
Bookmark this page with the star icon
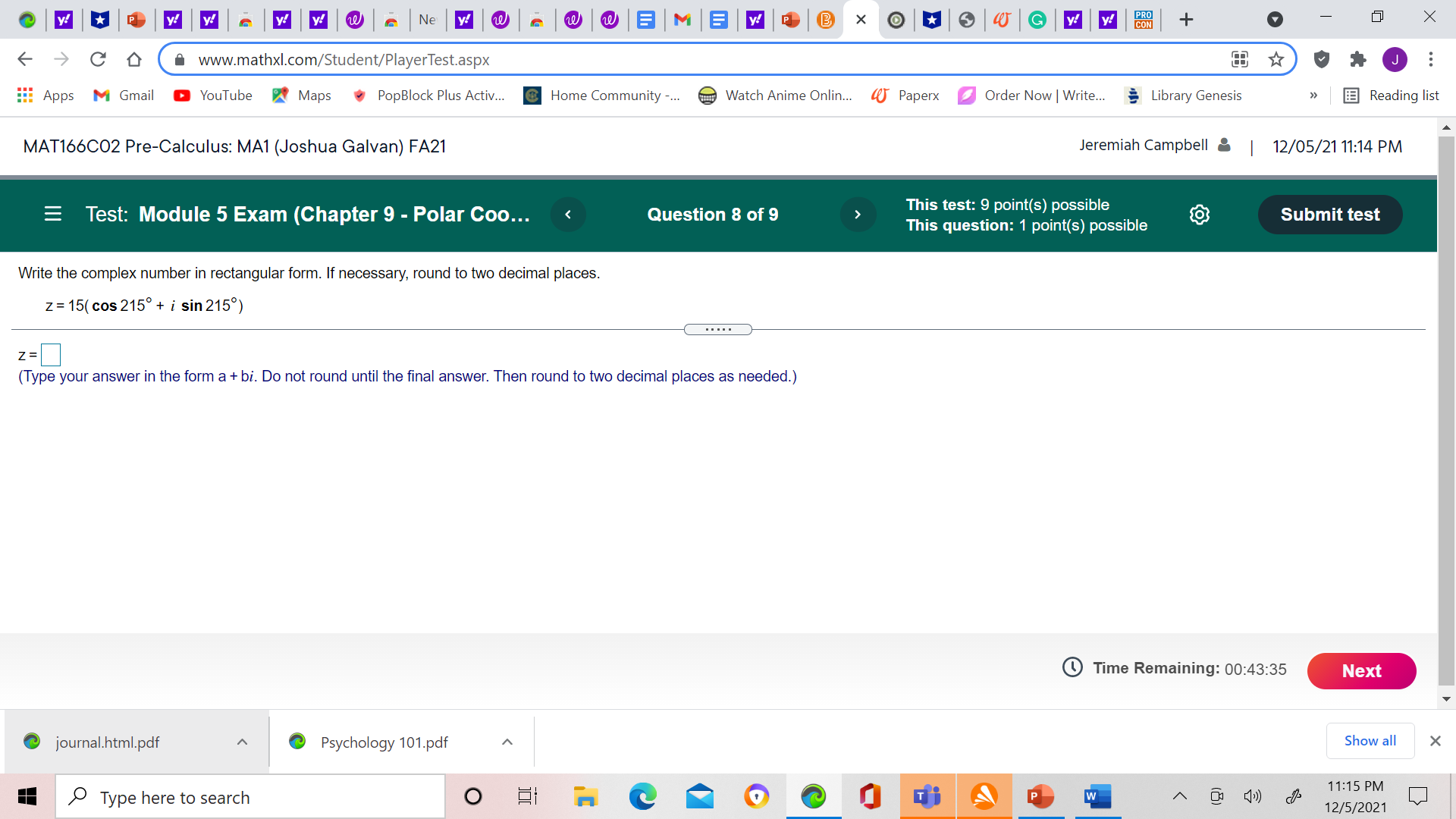[1276, 59]
